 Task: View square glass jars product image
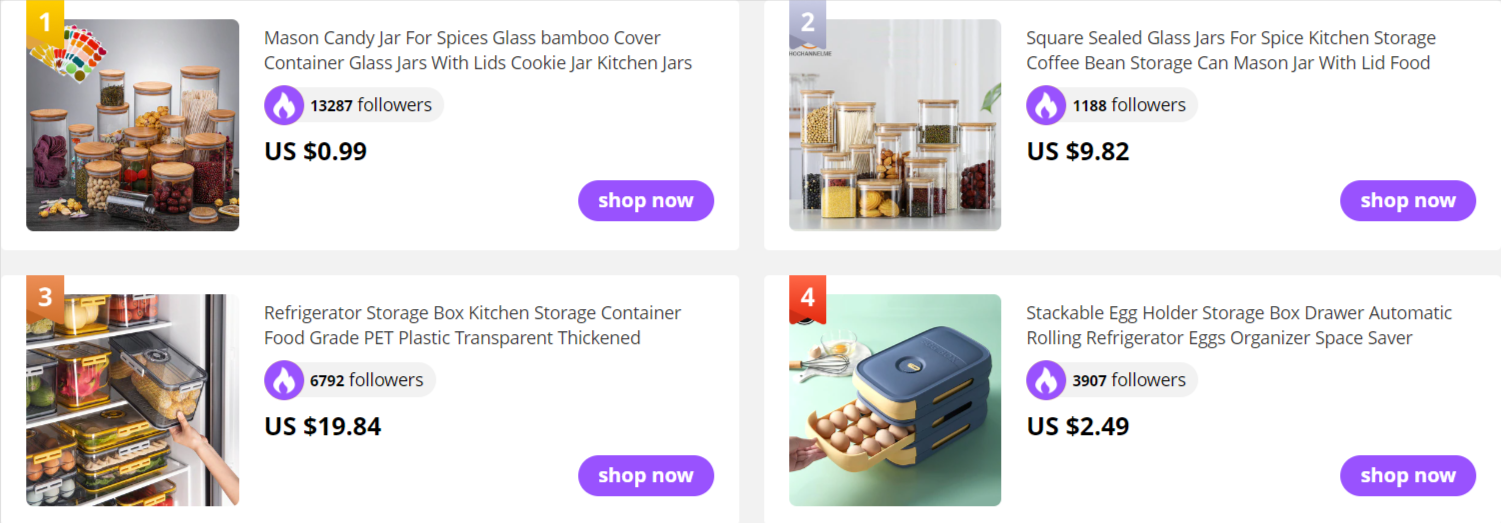[x=895, y=125]
